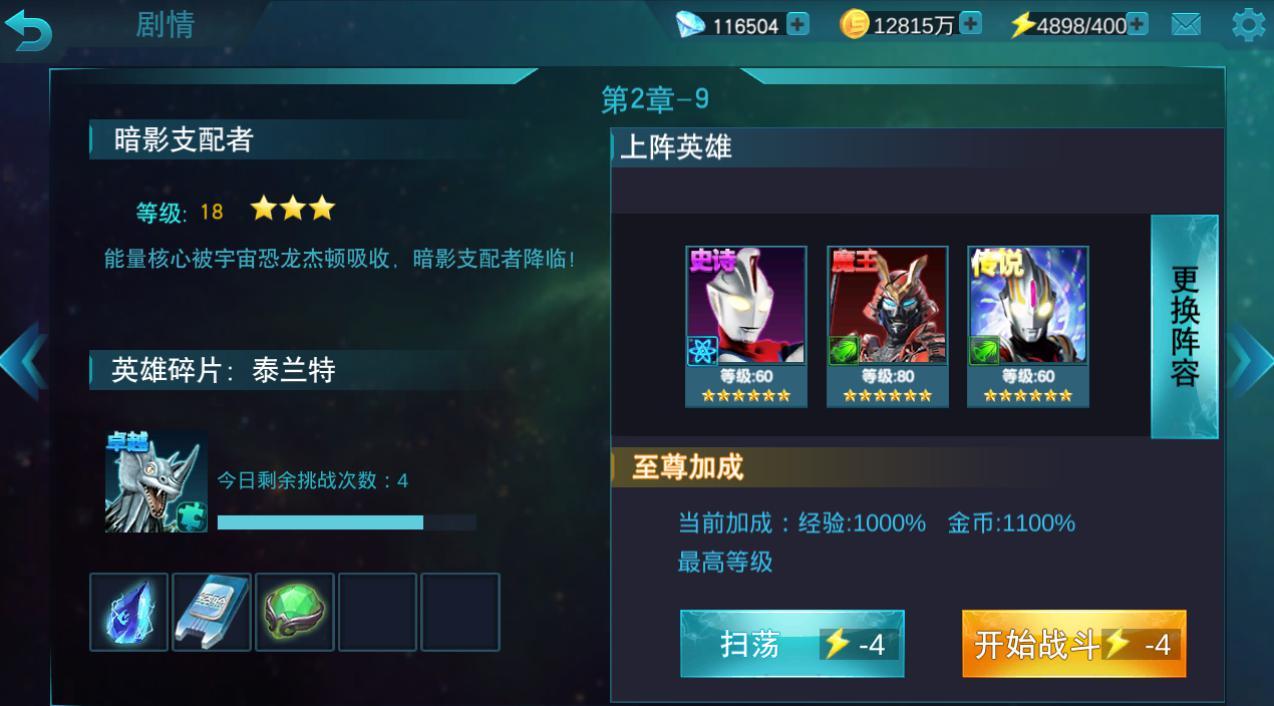This screenshot has height=706, width=1274.
Task: Click the 扫荡 sweep button
Action: point(792,644)
